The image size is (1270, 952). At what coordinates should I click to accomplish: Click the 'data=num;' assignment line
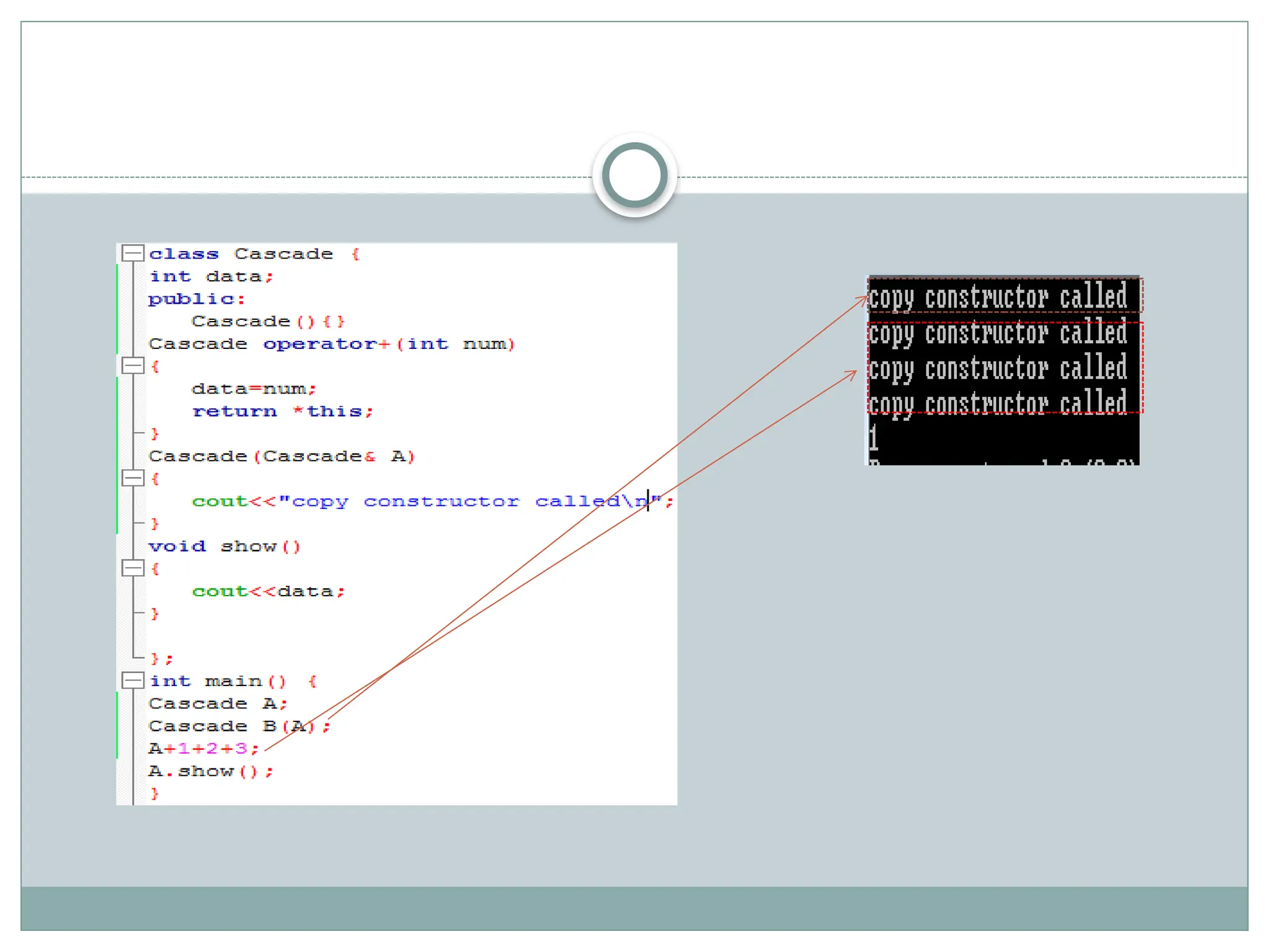click(x=254, y=389)
